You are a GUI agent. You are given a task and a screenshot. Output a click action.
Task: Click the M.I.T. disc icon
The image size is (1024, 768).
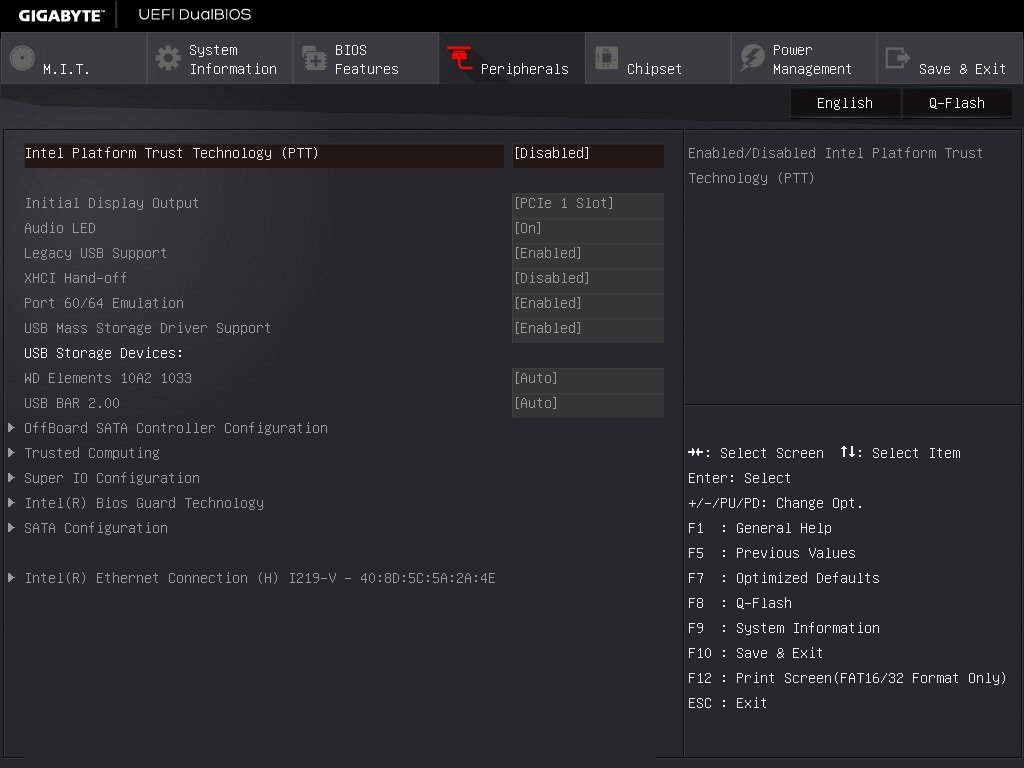point(22,58)
